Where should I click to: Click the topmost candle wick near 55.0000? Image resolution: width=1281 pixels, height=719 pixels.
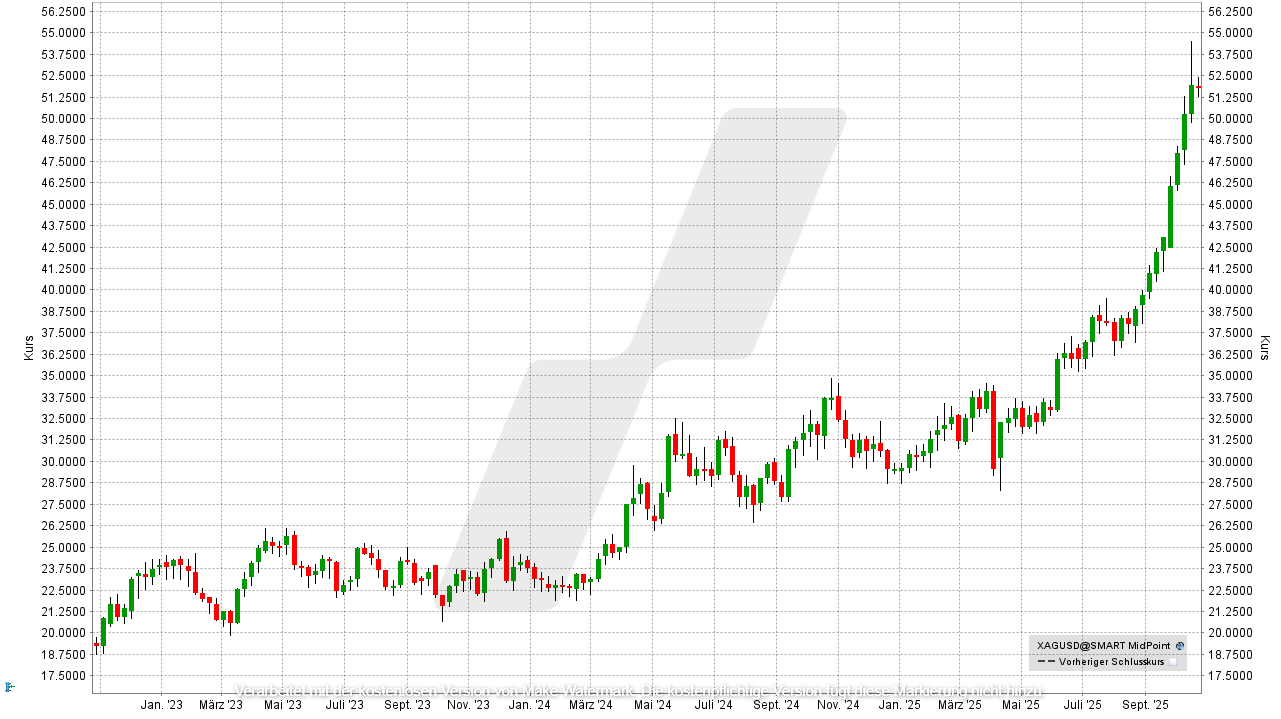coord(1190,45)
